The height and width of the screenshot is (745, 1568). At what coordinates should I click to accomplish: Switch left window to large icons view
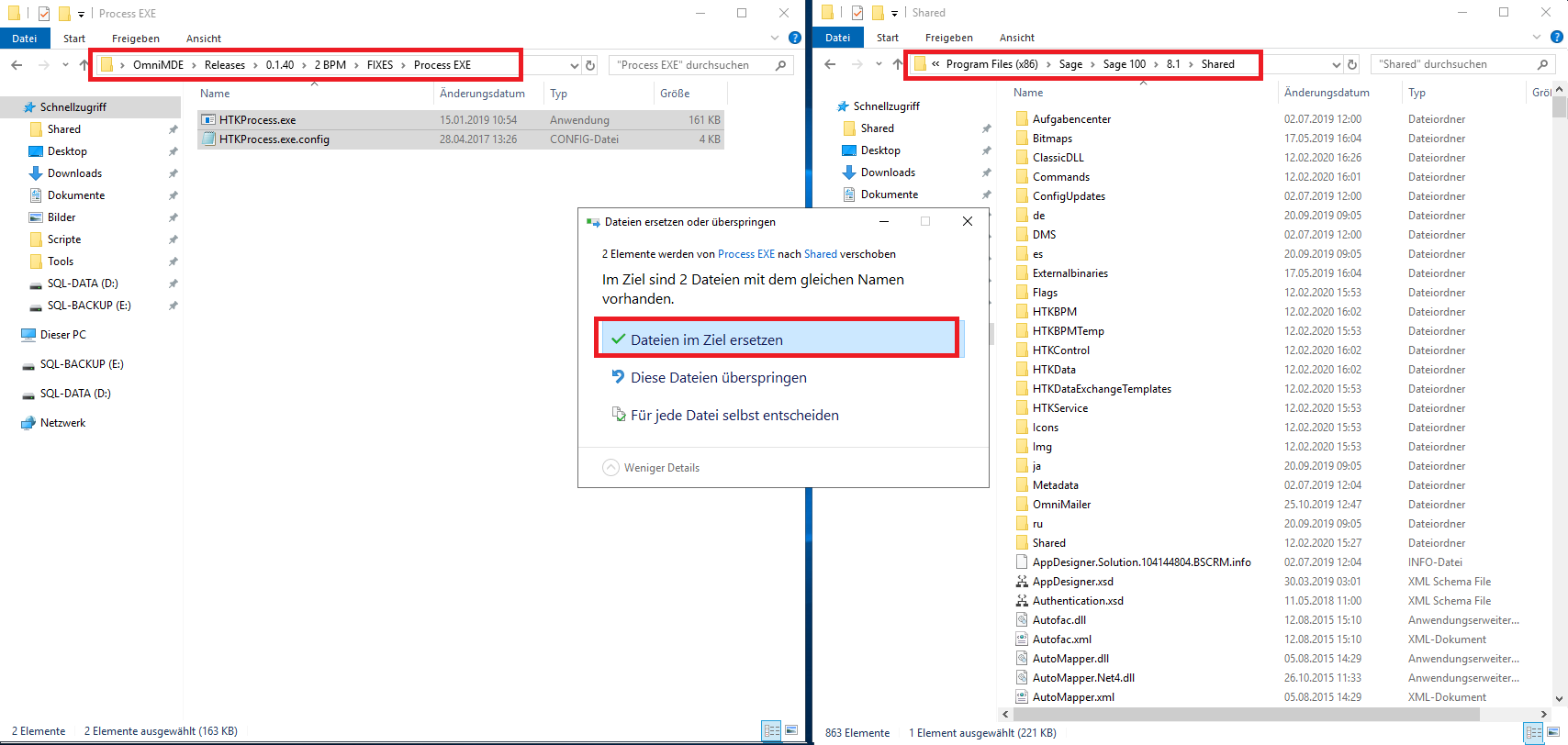pos(791,731)
